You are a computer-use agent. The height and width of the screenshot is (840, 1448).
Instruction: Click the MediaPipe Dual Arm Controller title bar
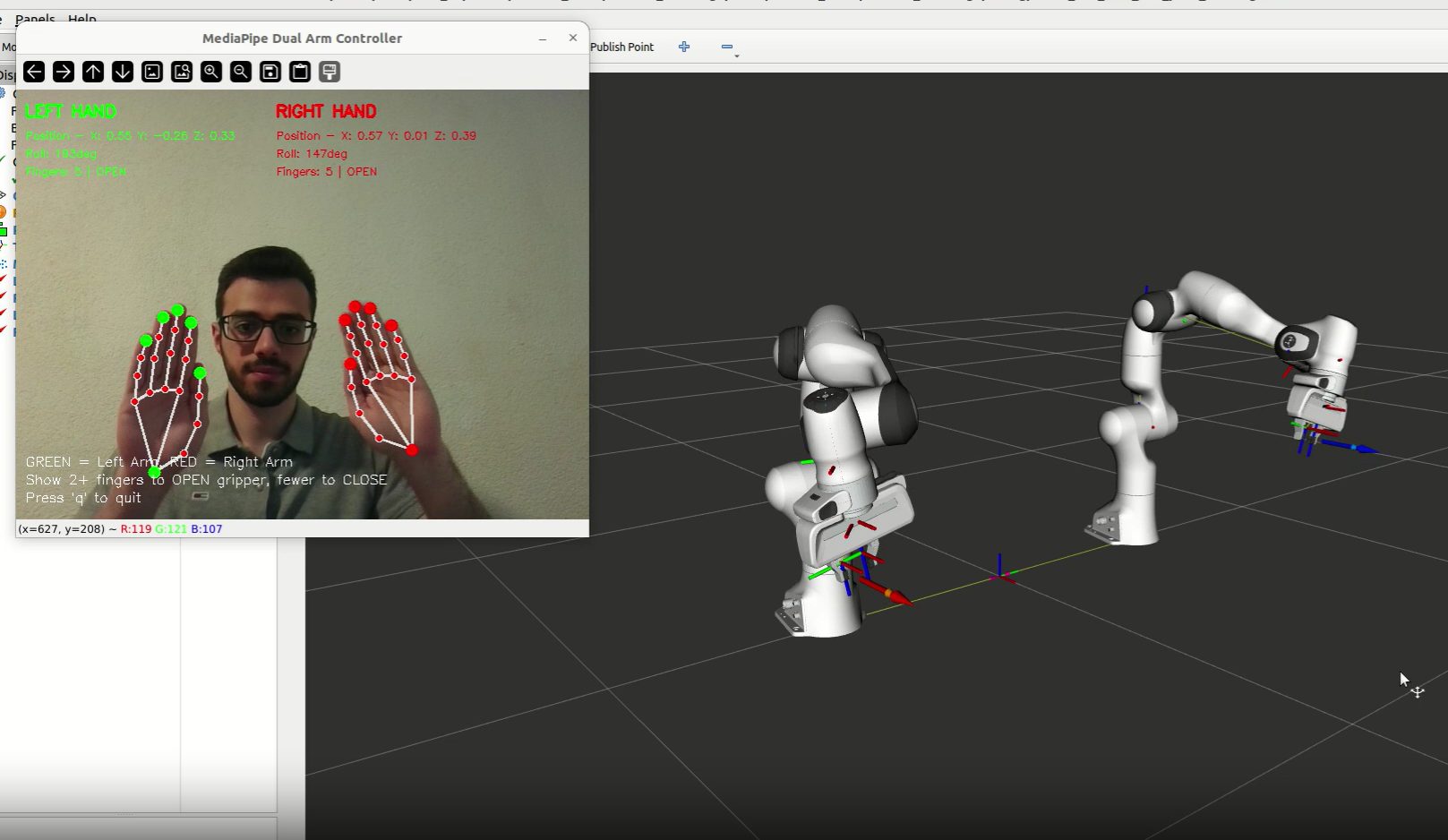point(302,39)
